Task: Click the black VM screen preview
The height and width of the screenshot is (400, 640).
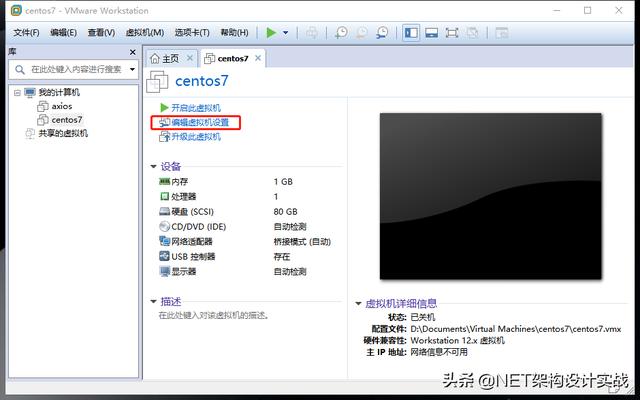Action: pyautogui.click(x=491, y=196)
